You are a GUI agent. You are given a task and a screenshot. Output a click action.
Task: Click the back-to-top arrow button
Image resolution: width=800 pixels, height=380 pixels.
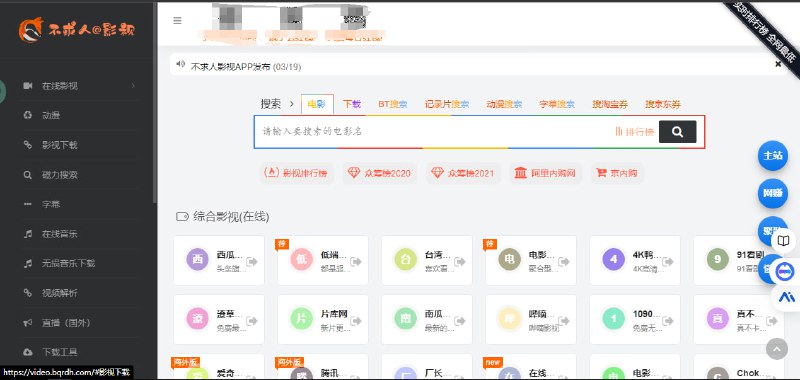point(777,349)
